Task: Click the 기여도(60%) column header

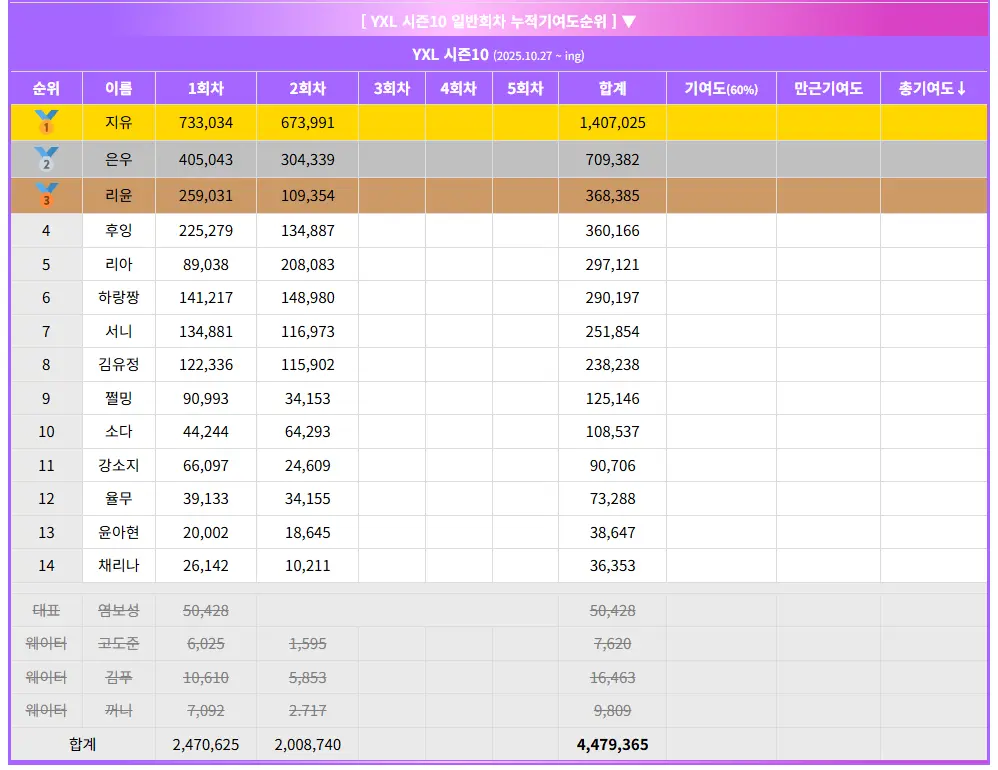Action: click(721, 88)
